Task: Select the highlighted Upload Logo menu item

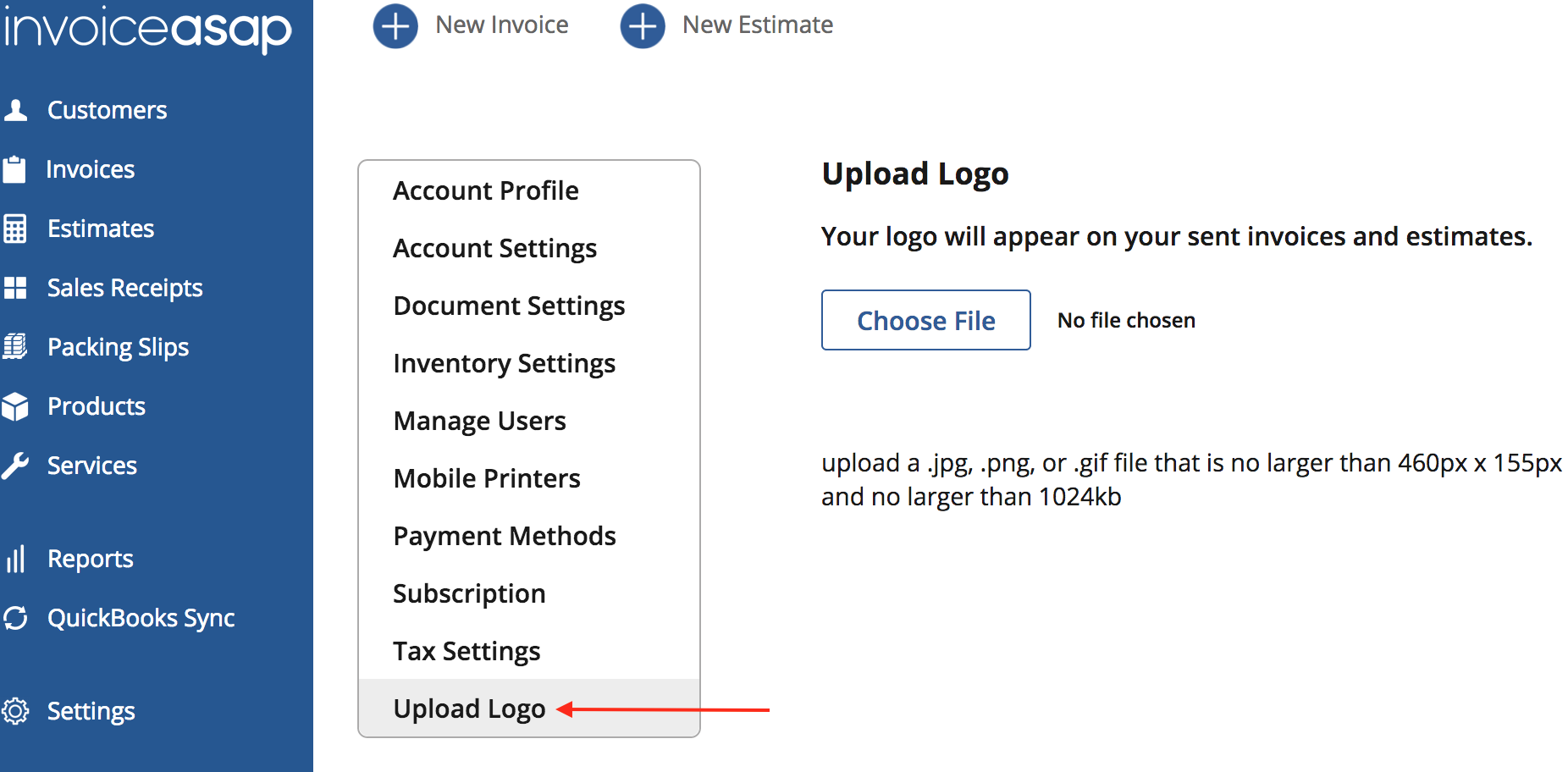Action: pyautogui.click(x=469, y=709)
